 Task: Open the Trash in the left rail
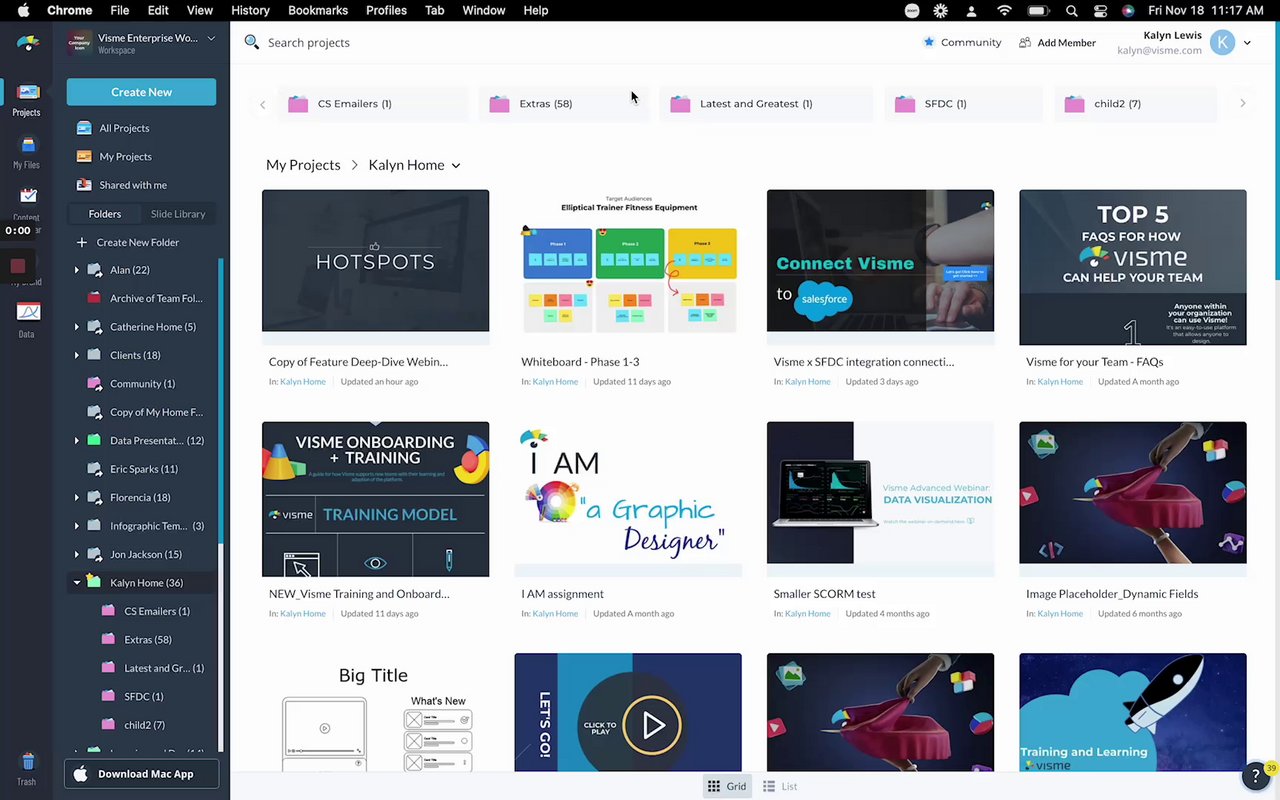pos(27,769)
